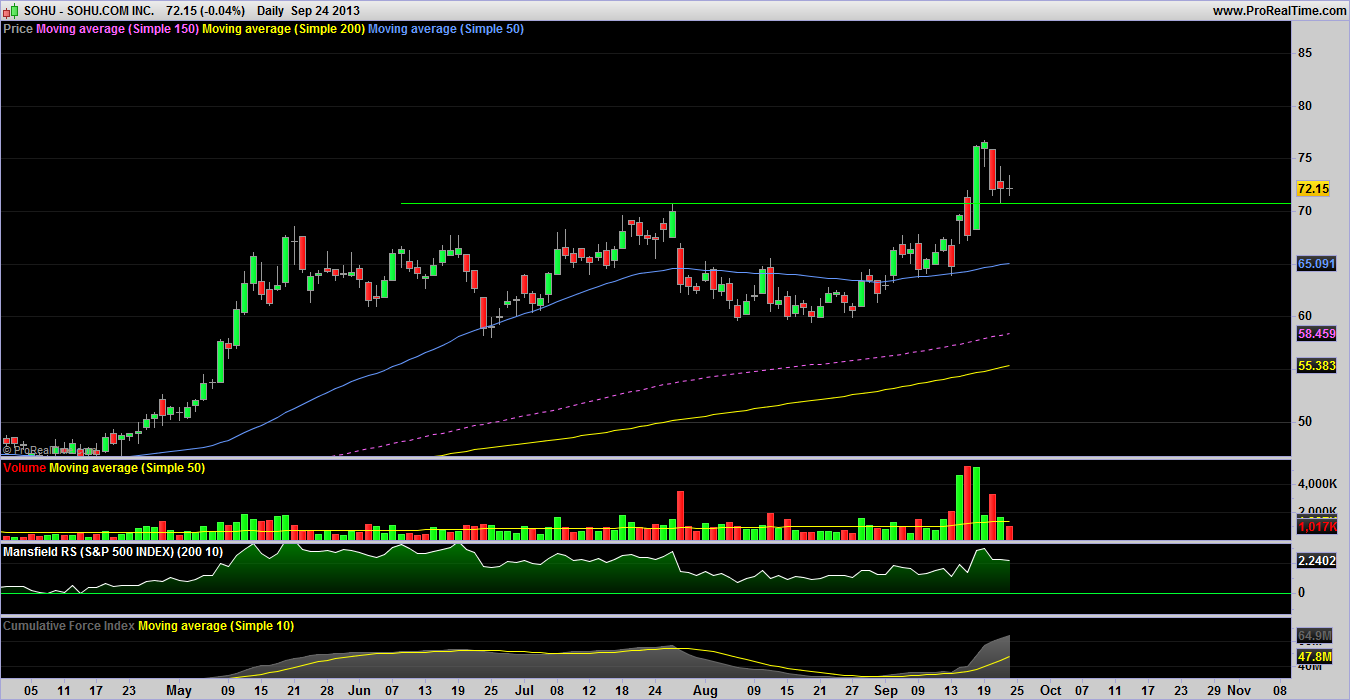Select the Moving average (Simple 150) label

pyautogui.click(x=117, y=29)
